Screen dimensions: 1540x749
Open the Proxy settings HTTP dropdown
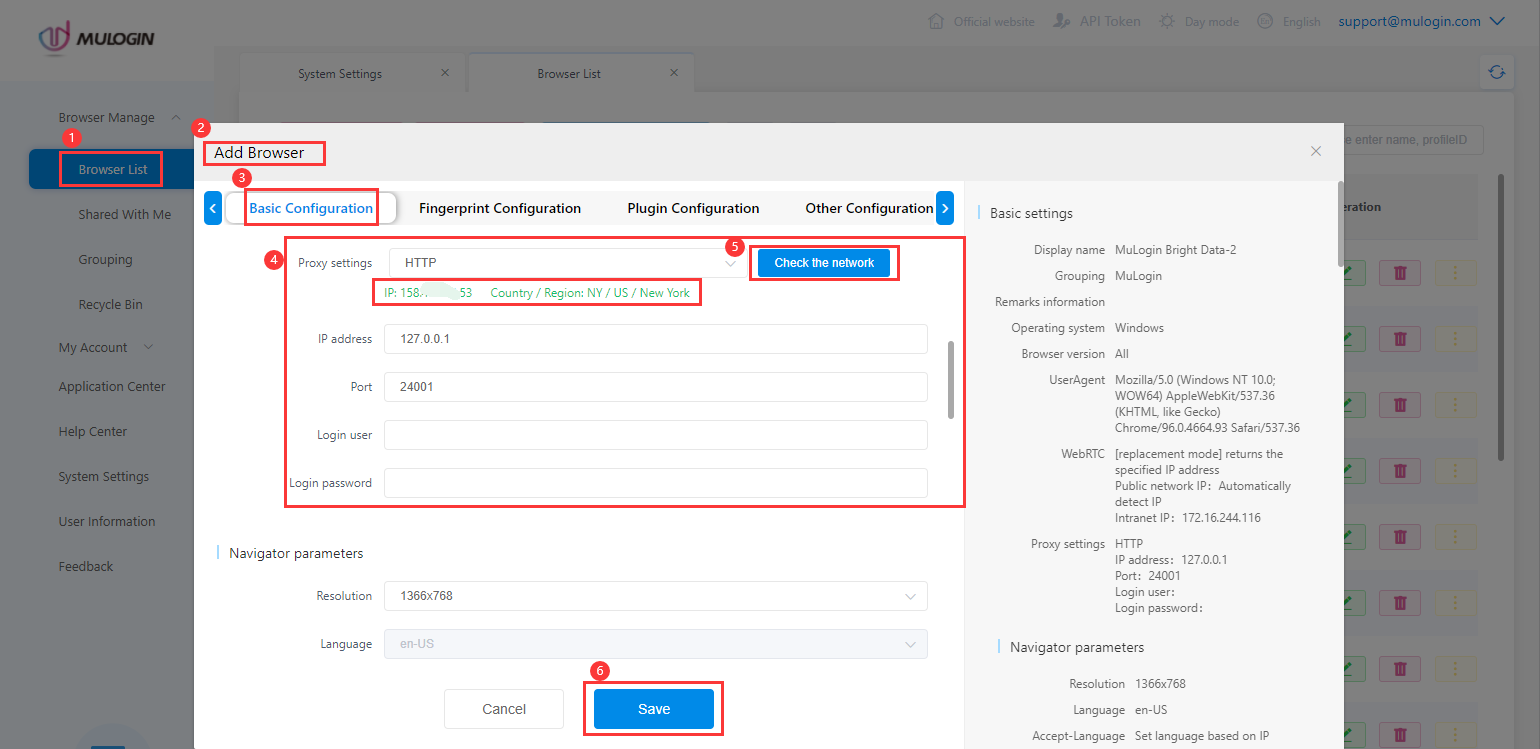[730, 262]
